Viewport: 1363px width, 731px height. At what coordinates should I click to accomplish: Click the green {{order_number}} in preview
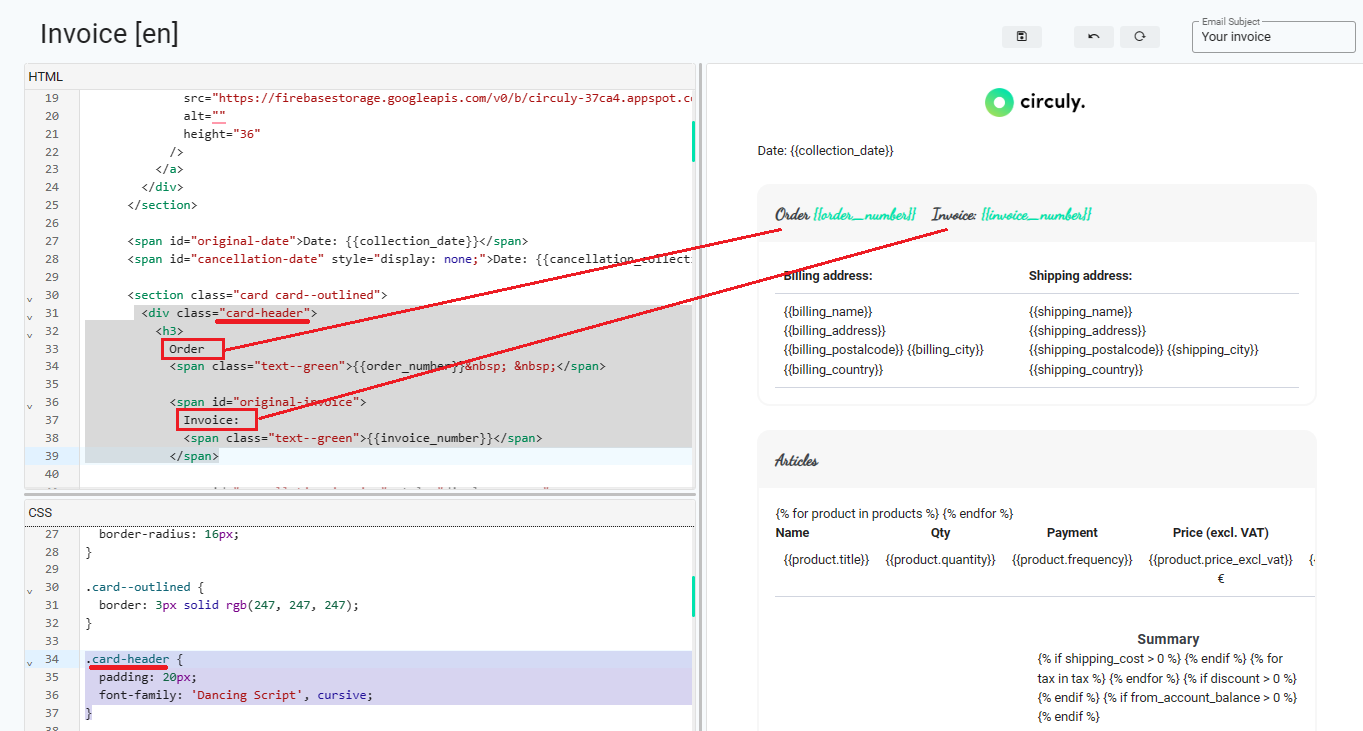pyautogui.click(x=864, y=215)
